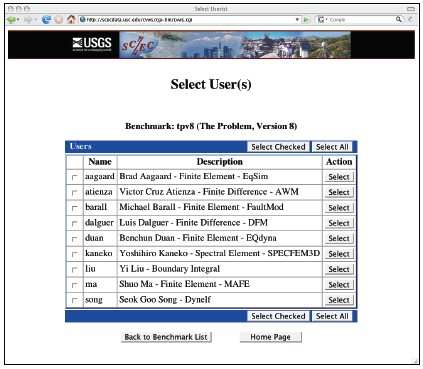Click the Home Page button
This screenshot has width=423, height=369.
[x=270, y=337]
